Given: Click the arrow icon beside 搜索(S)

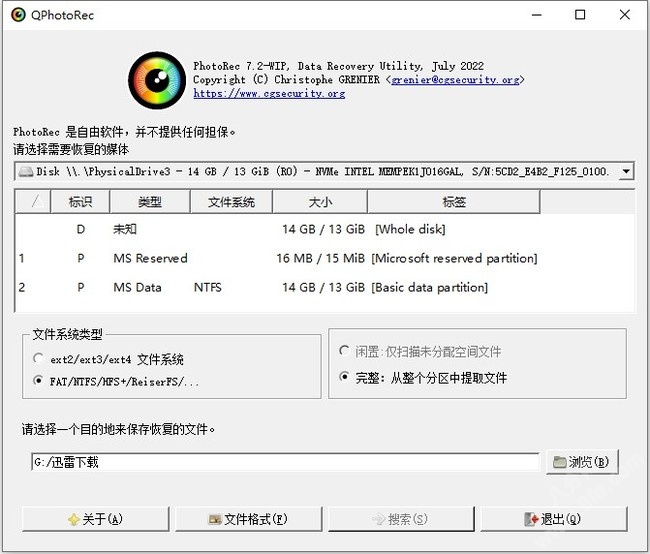Looking at the screenshot, I should click(x=378, y=519).
